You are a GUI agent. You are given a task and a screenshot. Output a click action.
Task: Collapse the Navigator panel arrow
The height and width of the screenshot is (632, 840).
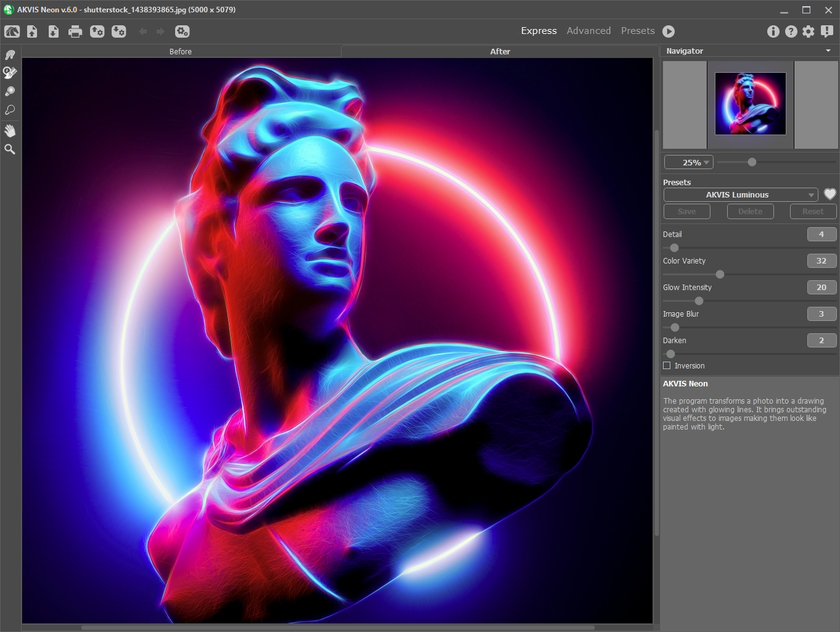pyautogui.click(x=828, y=50)
